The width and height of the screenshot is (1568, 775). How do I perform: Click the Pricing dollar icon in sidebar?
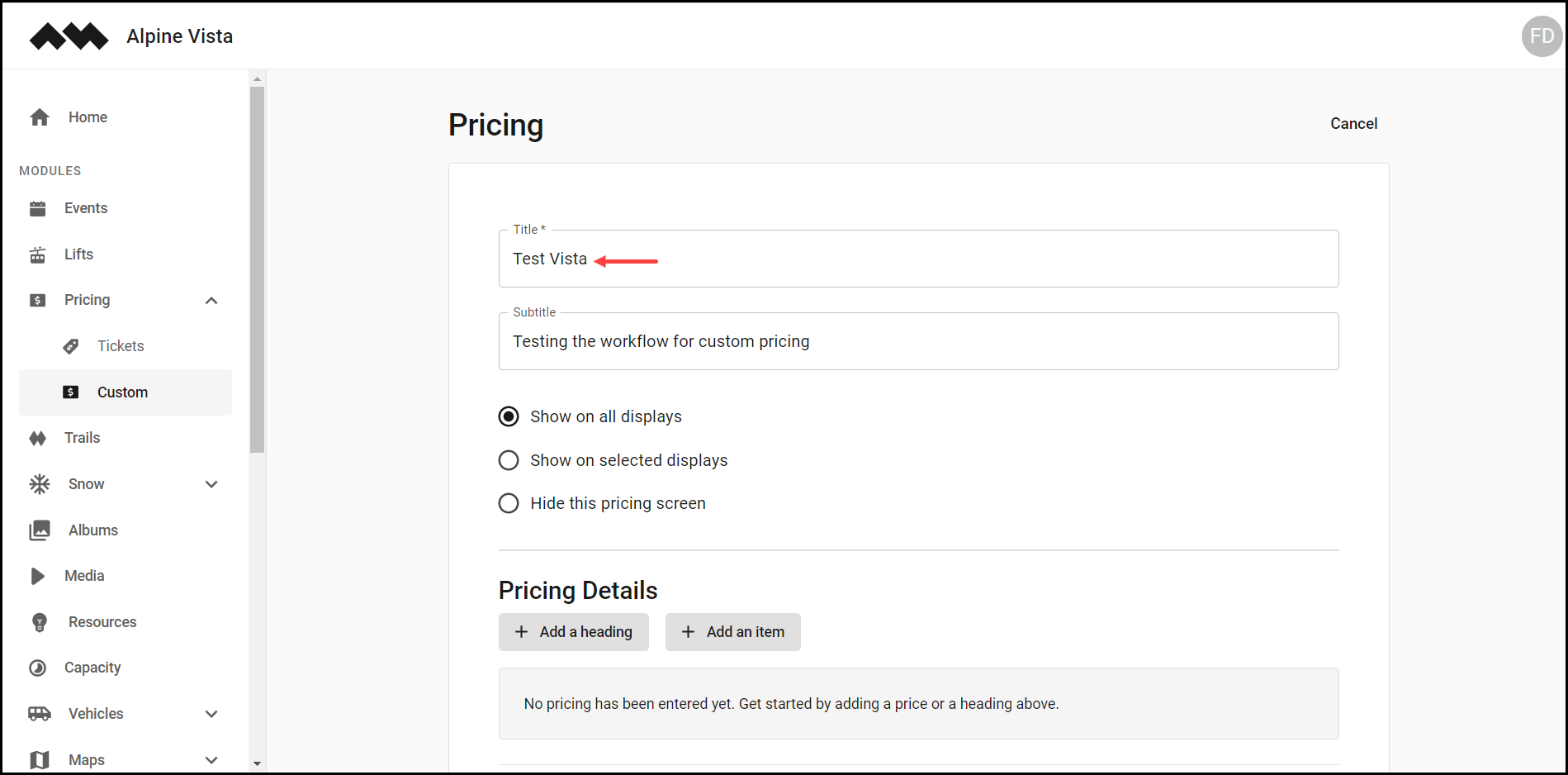tap(38, 300)
